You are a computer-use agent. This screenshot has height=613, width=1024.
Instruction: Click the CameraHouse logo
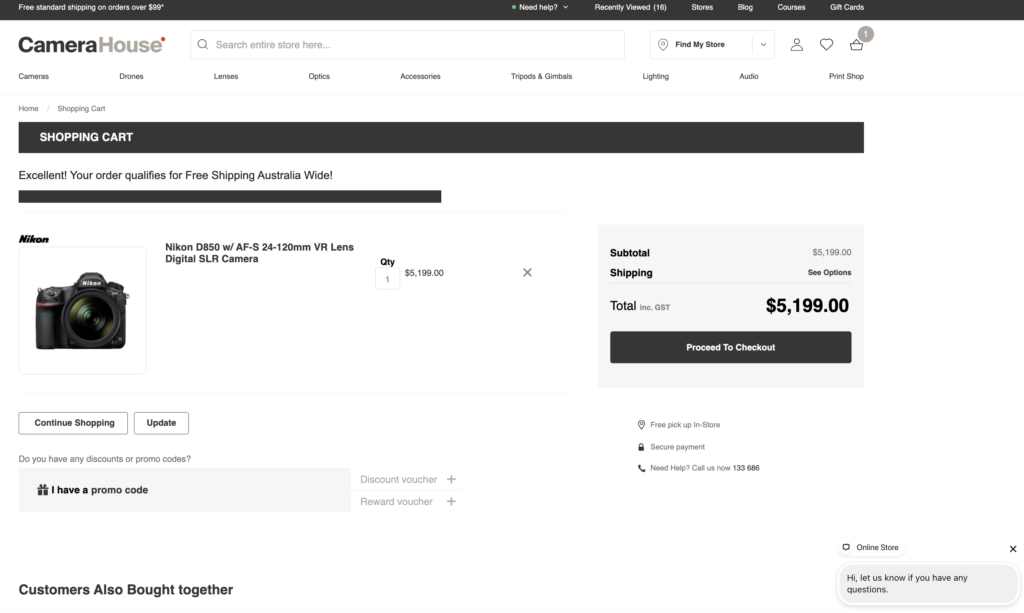(91, 44)
